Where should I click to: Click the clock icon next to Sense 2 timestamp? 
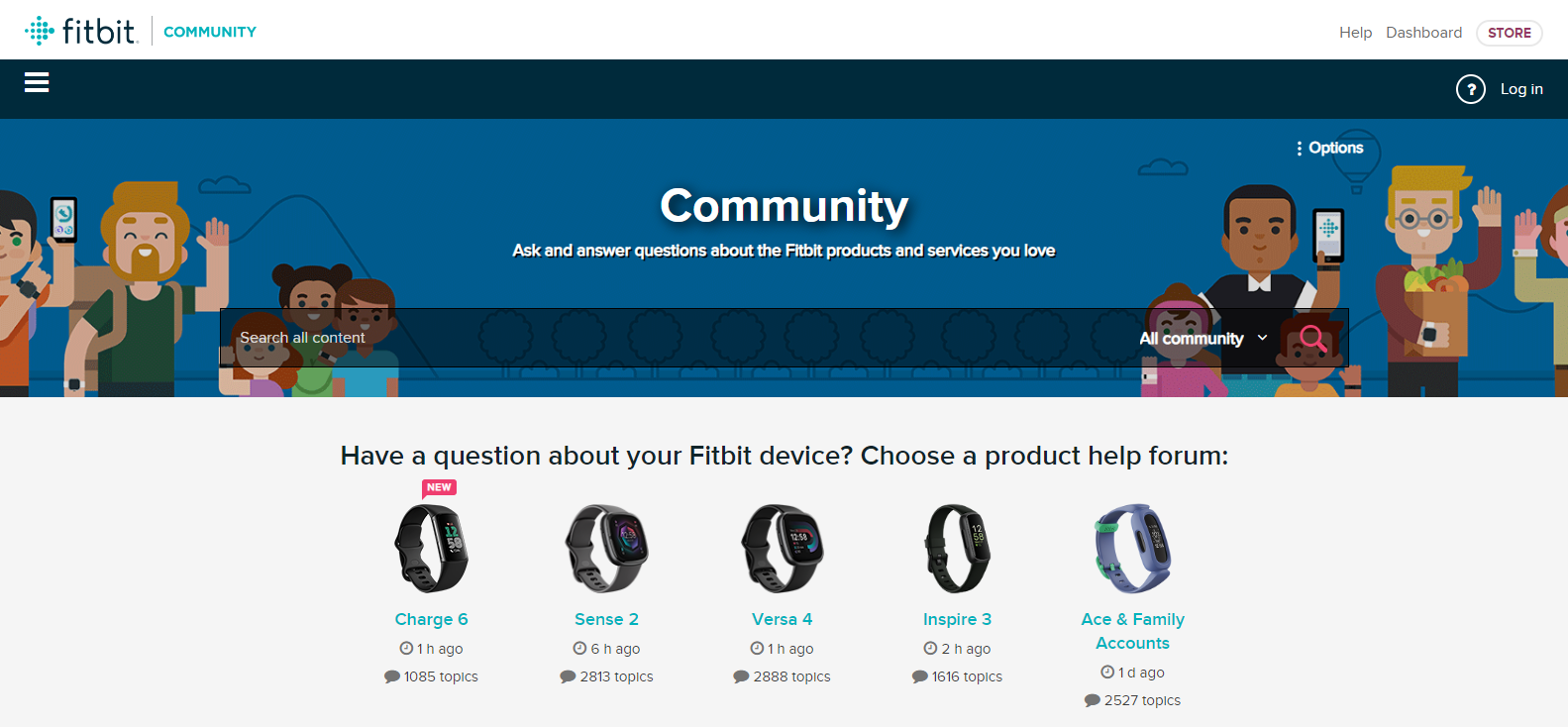point(577,649)
